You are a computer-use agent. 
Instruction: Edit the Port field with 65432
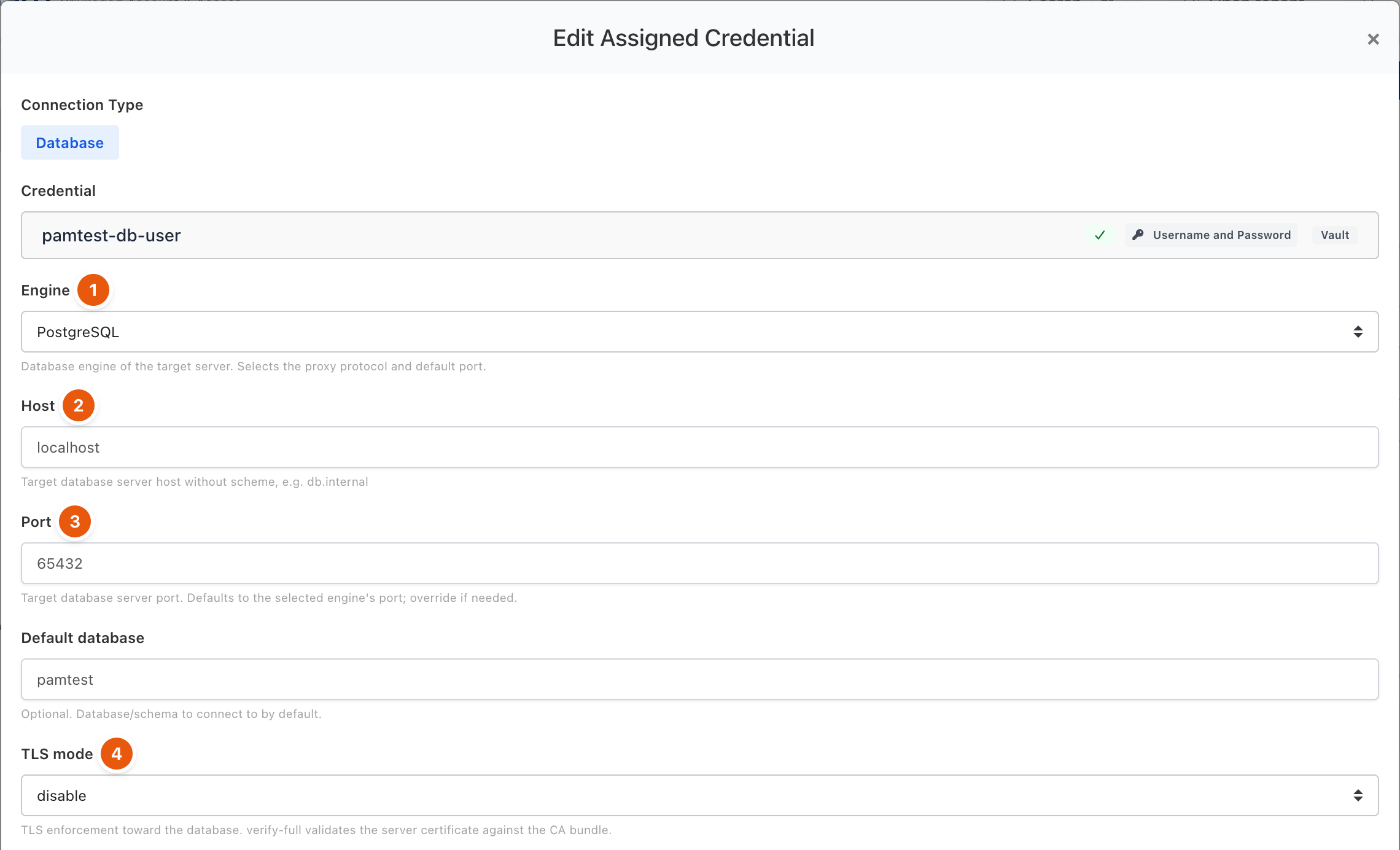click(x=700, y=563)
